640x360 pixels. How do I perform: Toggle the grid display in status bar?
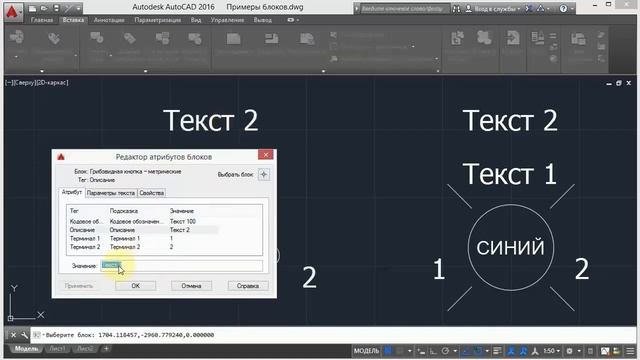coord(388,351)
